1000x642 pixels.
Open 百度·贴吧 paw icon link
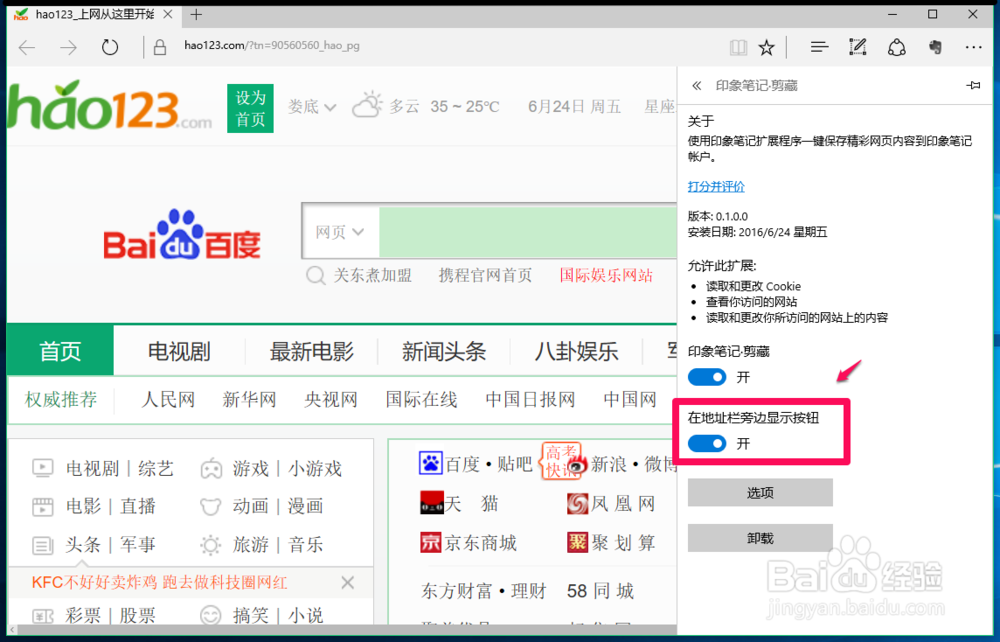[430, 463]
